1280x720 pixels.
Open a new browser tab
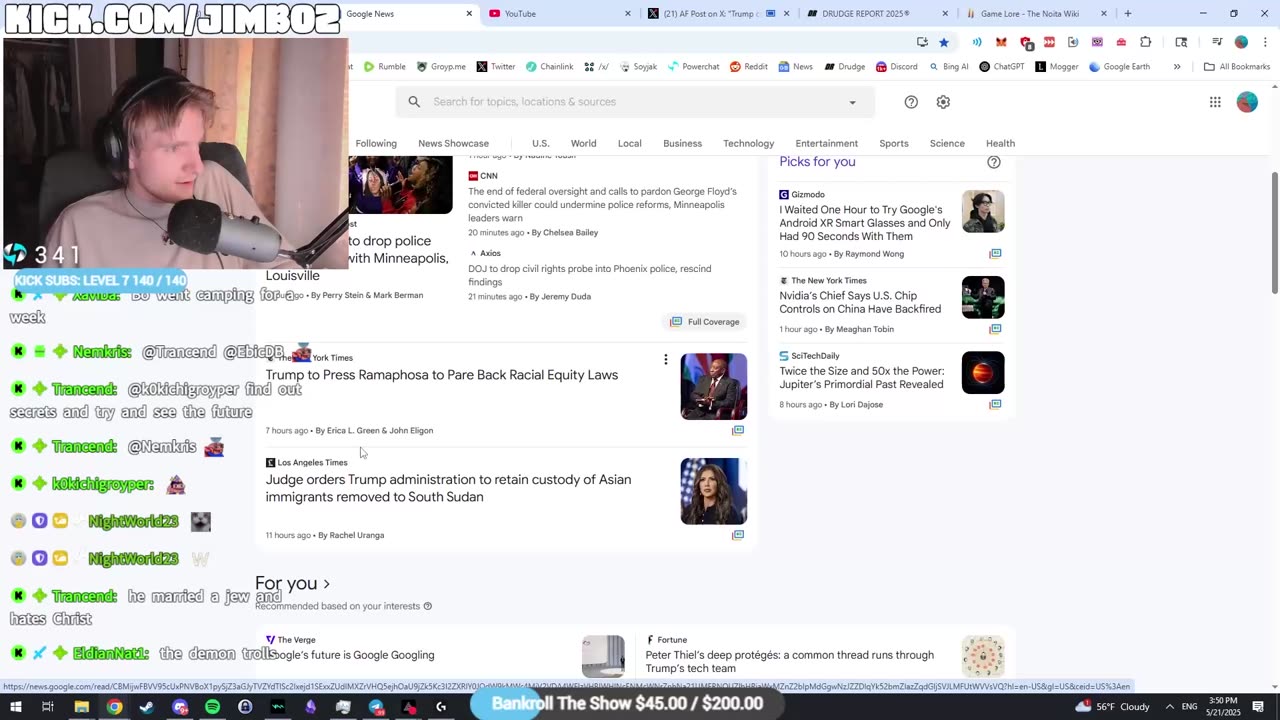[x=1128, y=14]
